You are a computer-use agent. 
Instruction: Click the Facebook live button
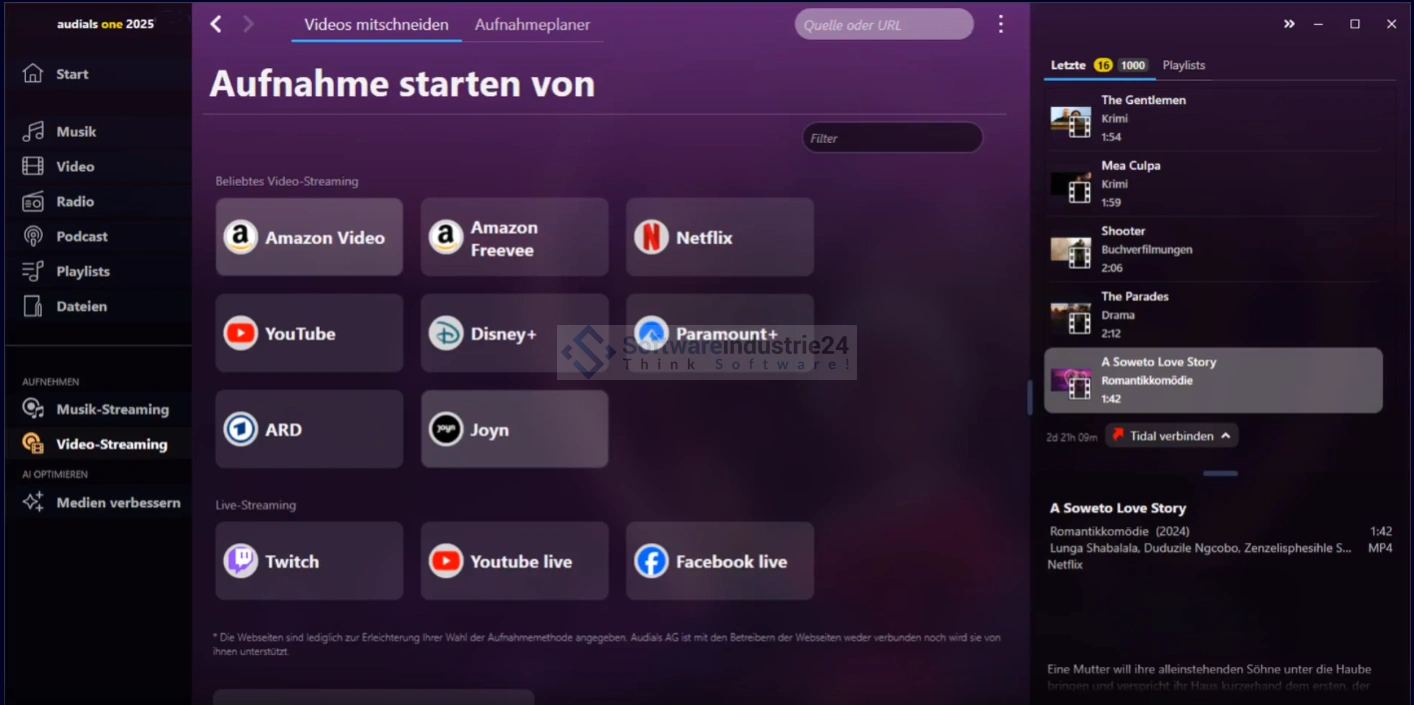click(x=719, y=561)
